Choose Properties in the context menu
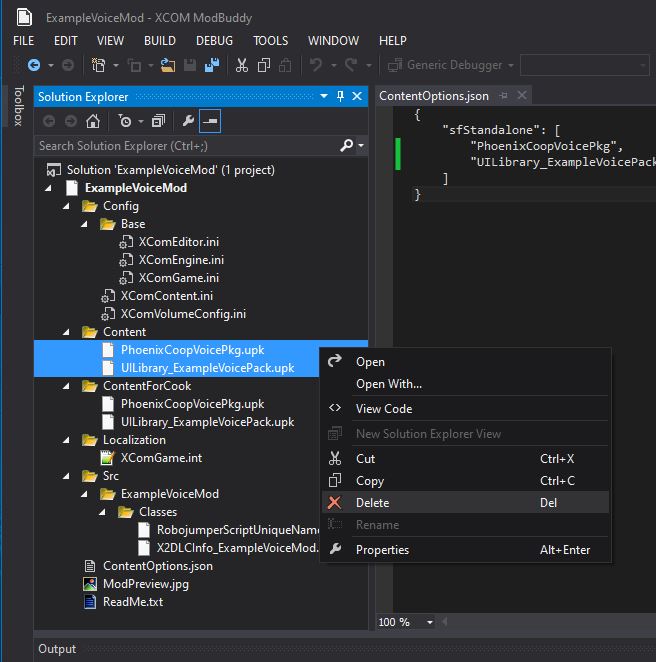The height and width of the screenshot is (662, 656). point(465,549)
